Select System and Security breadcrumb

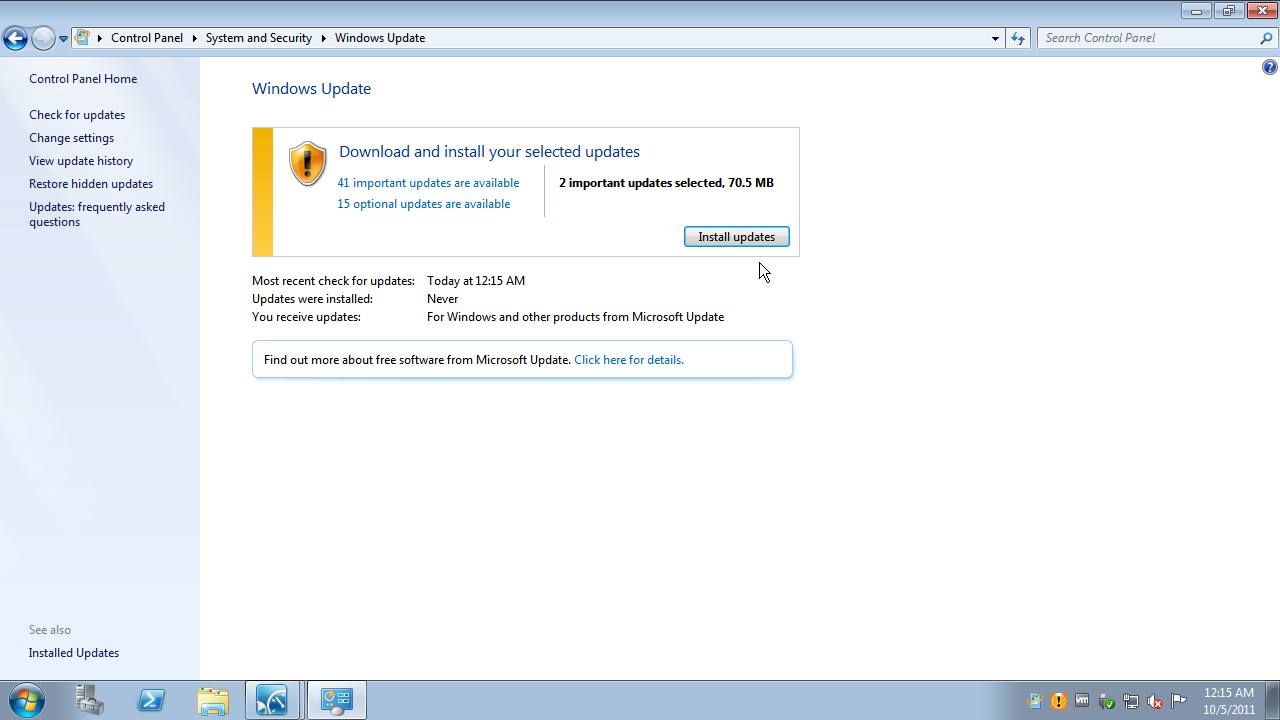click(x=259, y=38)
